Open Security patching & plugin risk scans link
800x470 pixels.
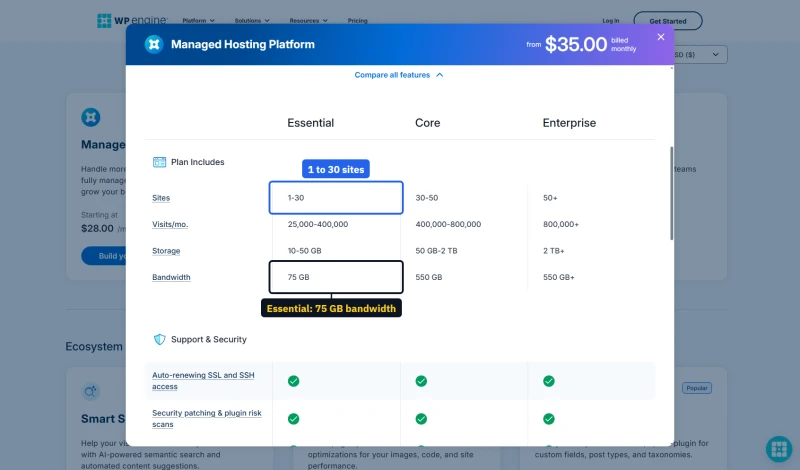pyautogui.click(x=207, y=418)
